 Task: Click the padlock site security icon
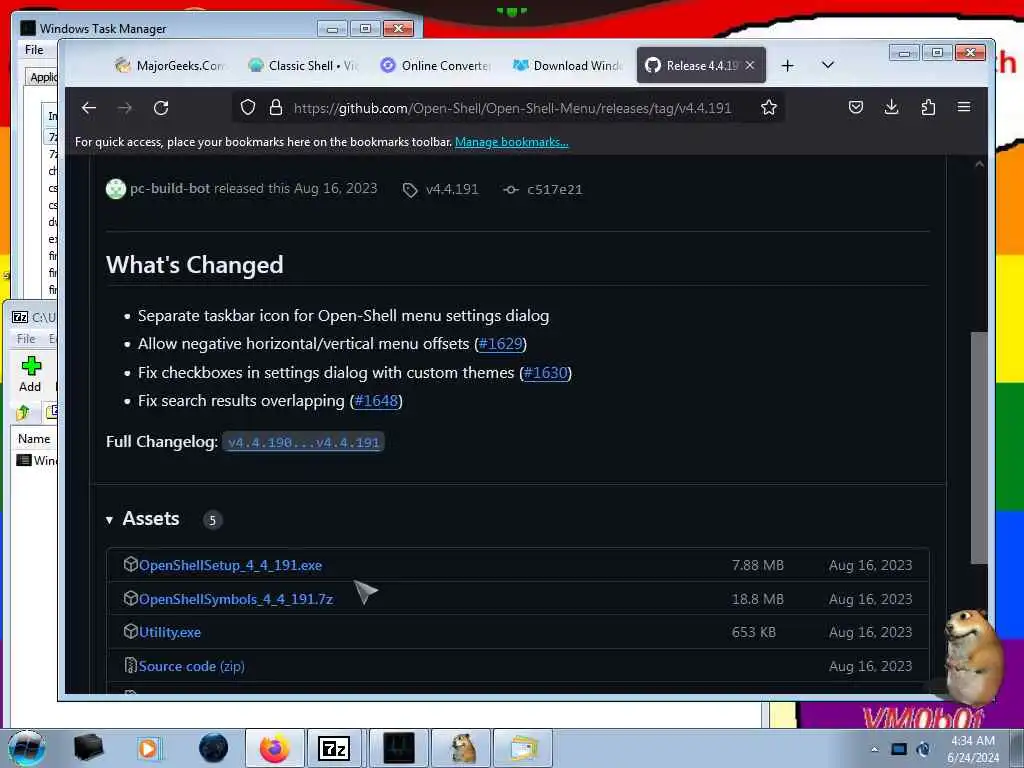276,107
